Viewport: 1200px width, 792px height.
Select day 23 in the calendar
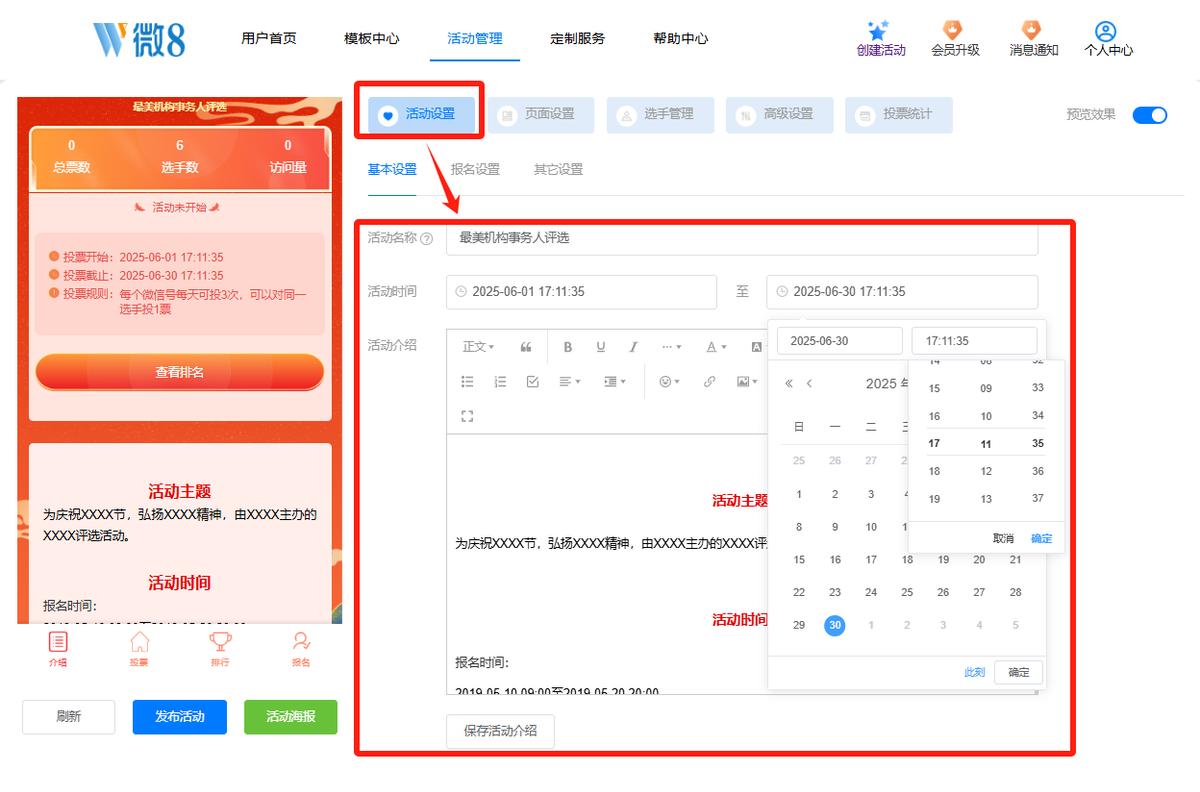tap(835, 592)
